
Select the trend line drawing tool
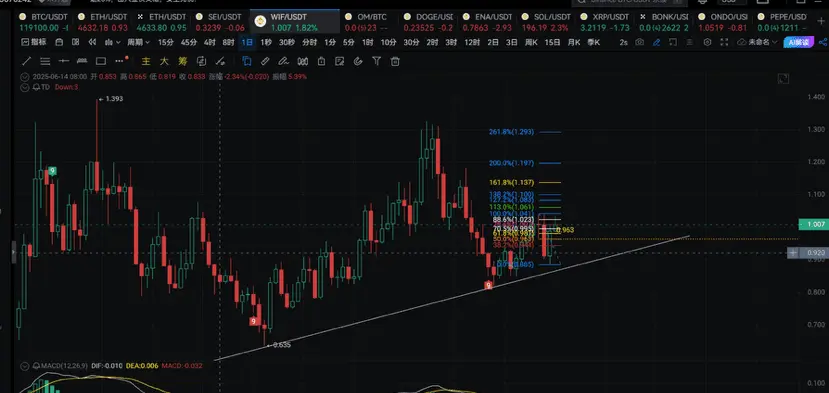tap(26, 61)
